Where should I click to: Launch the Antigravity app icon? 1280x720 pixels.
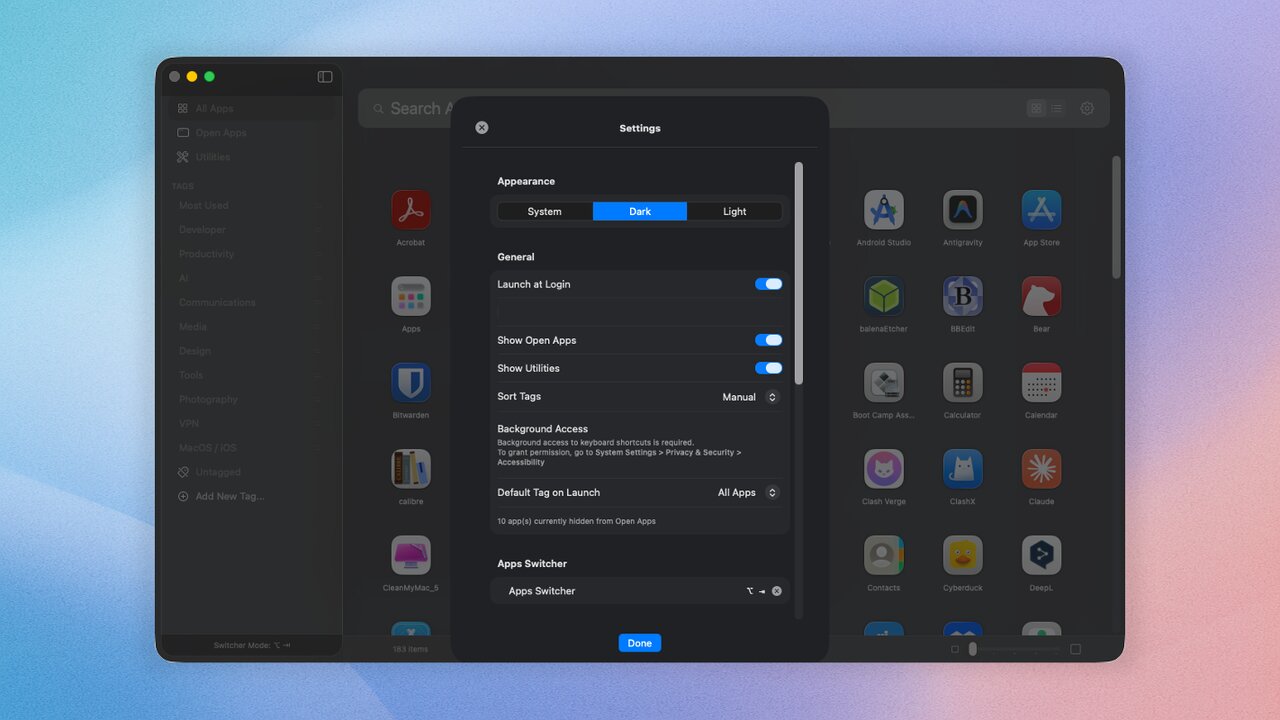[x=963, y=210]
